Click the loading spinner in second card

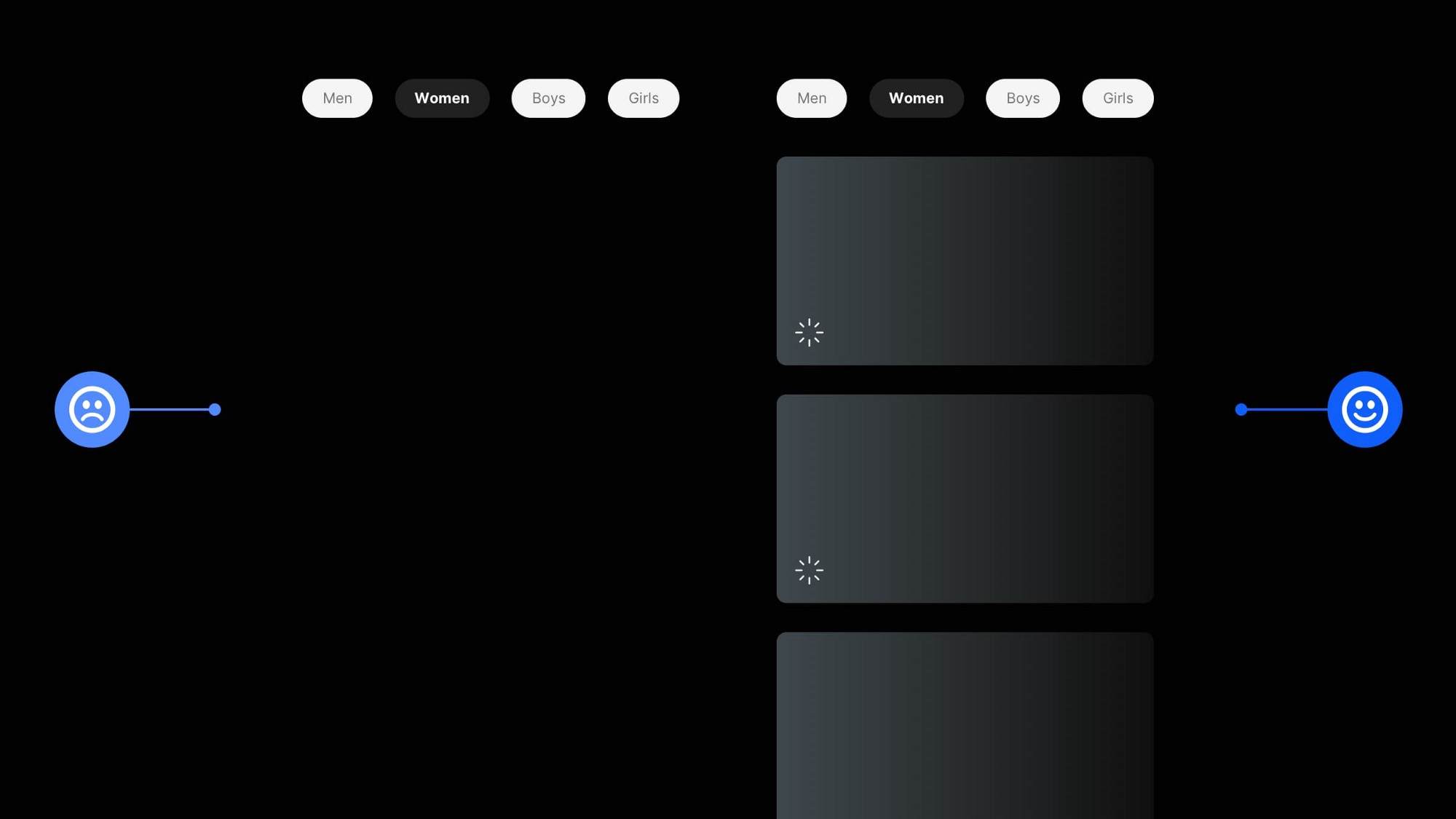(808, 570)
